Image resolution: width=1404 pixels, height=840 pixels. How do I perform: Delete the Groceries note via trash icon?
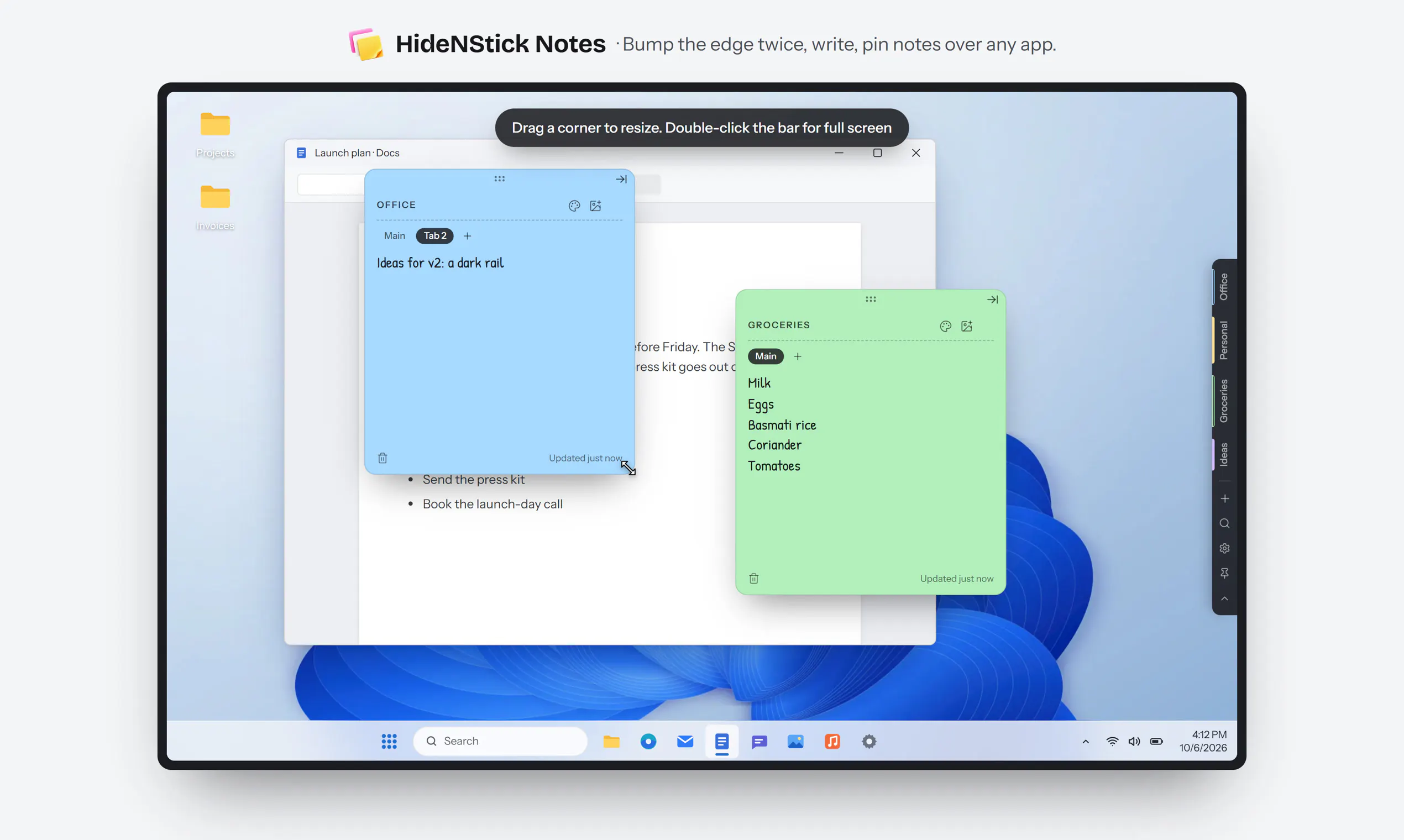754,579
